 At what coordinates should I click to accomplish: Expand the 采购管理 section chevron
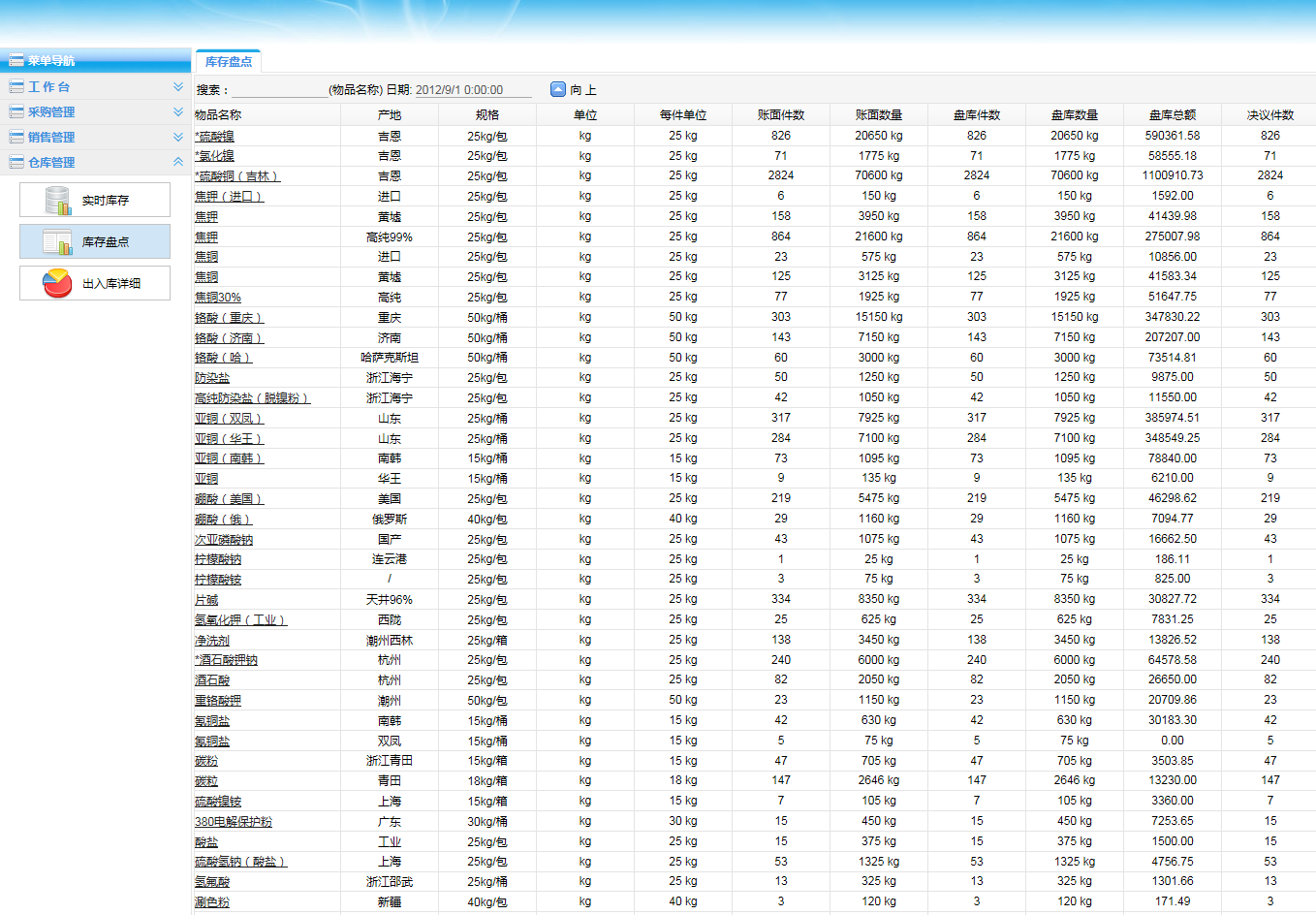coord(178,112)
